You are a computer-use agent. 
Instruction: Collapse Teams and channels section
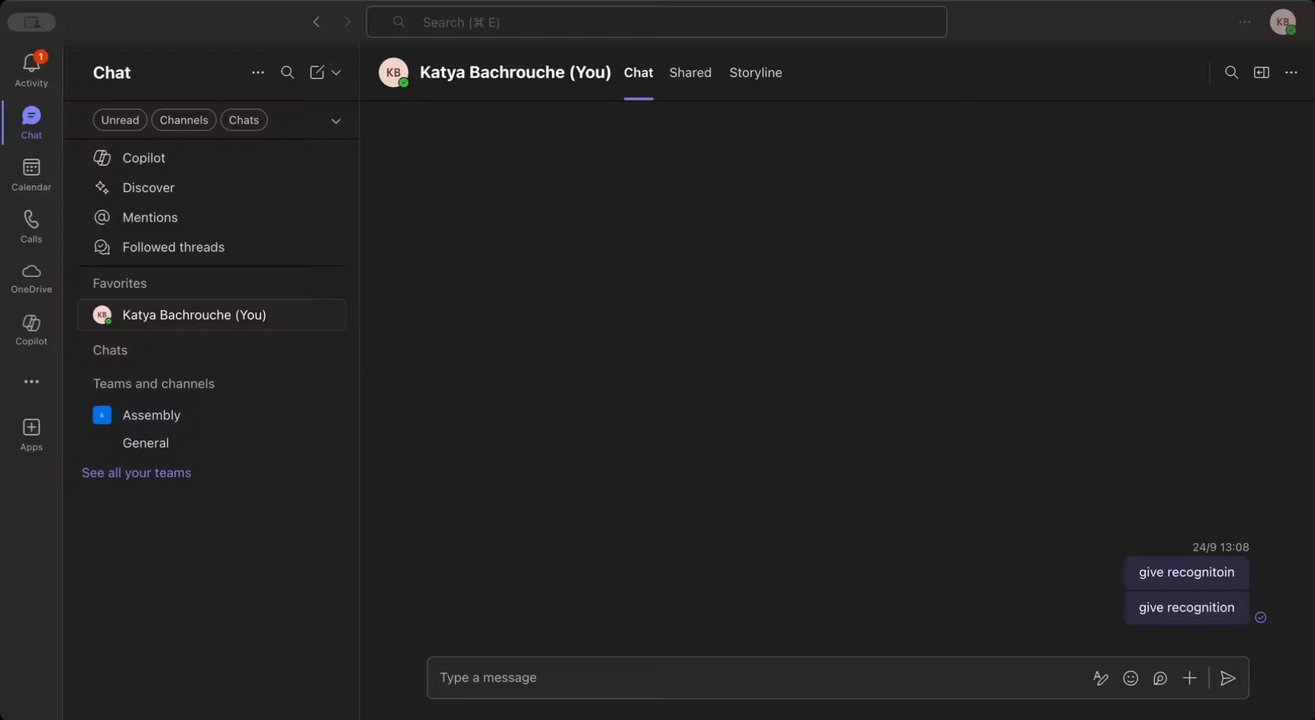tap(154, 384)
